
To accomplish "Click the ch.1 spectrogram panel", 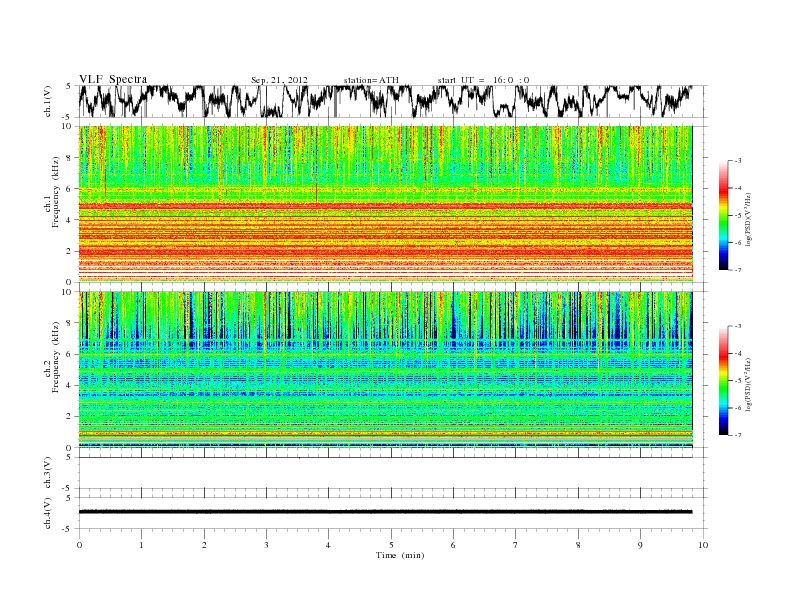I will [385, 204].
